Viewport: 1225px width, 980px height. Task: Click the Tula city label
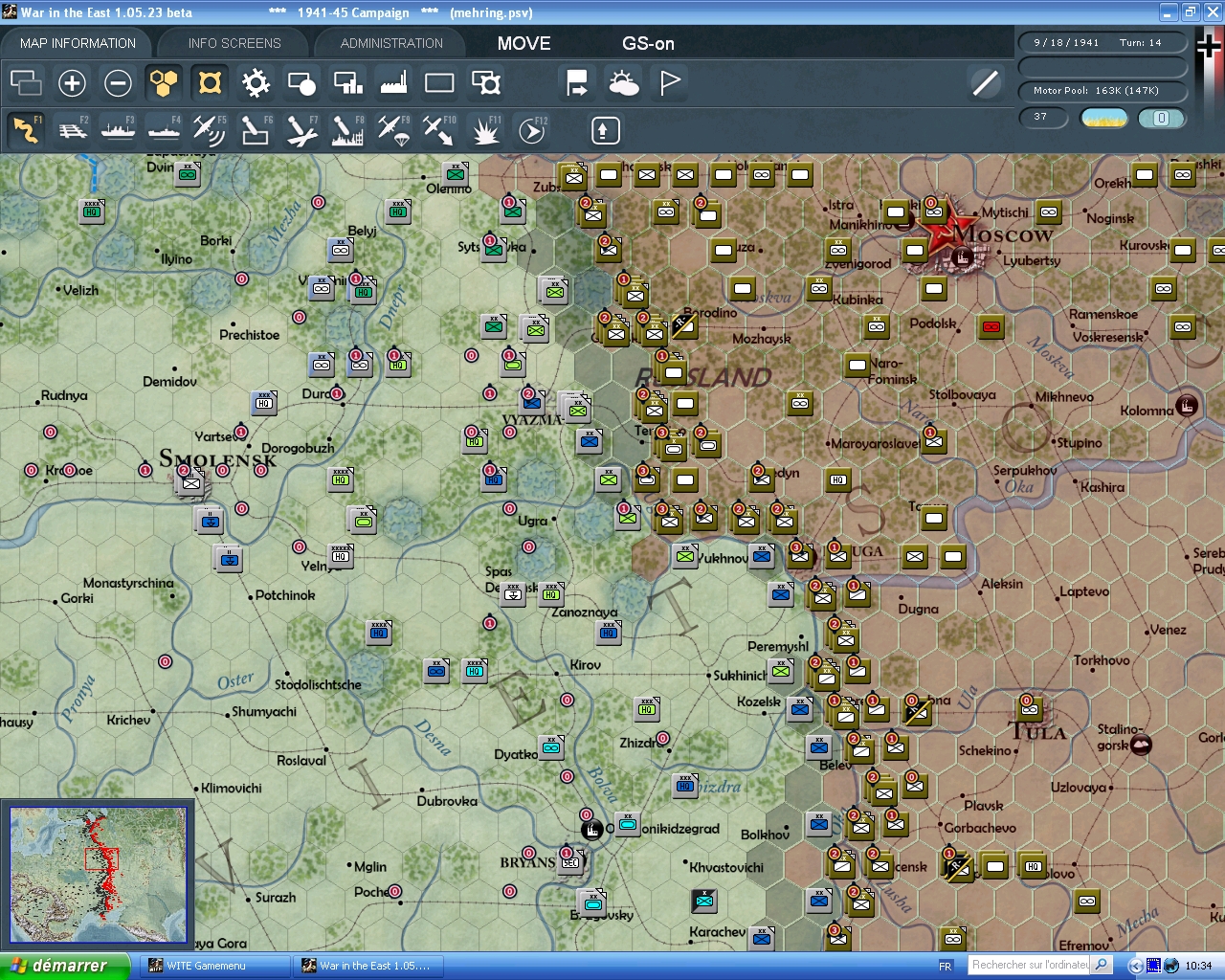click(1039, 732)
